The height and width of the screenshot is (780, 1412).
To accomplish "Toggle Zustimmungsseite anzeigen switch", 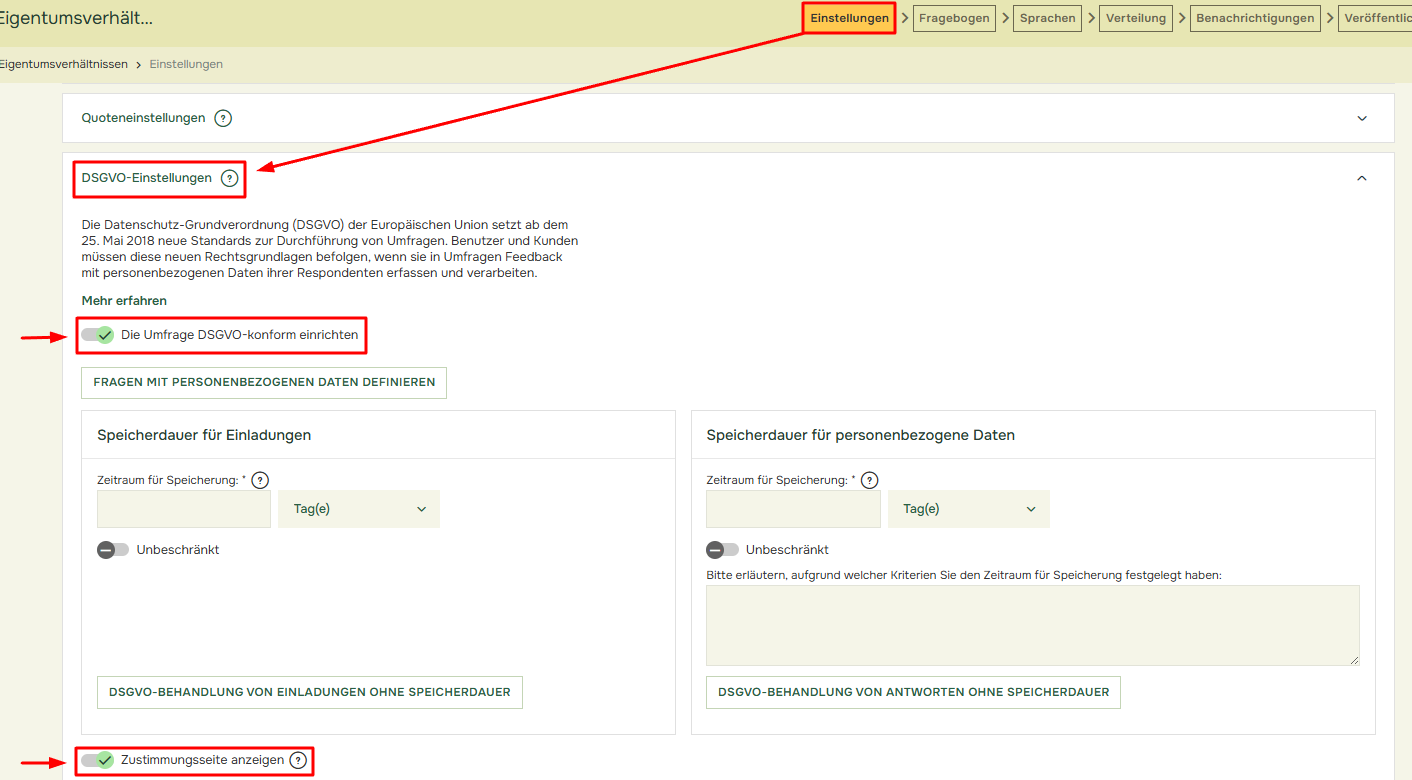I will pyautogui.click(x=98, y=760).
